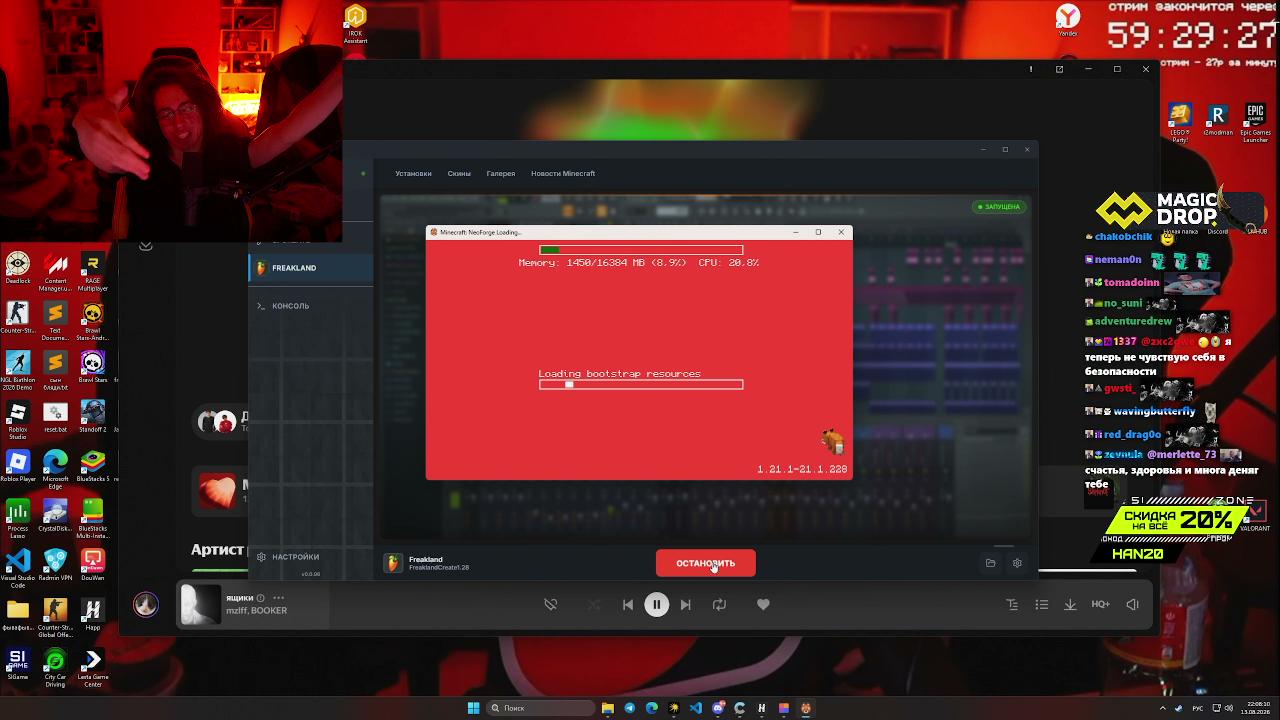Click the РУС language indicator in the tray
This screenshot has height=720, width=1280.
(x=1198, y=708)
